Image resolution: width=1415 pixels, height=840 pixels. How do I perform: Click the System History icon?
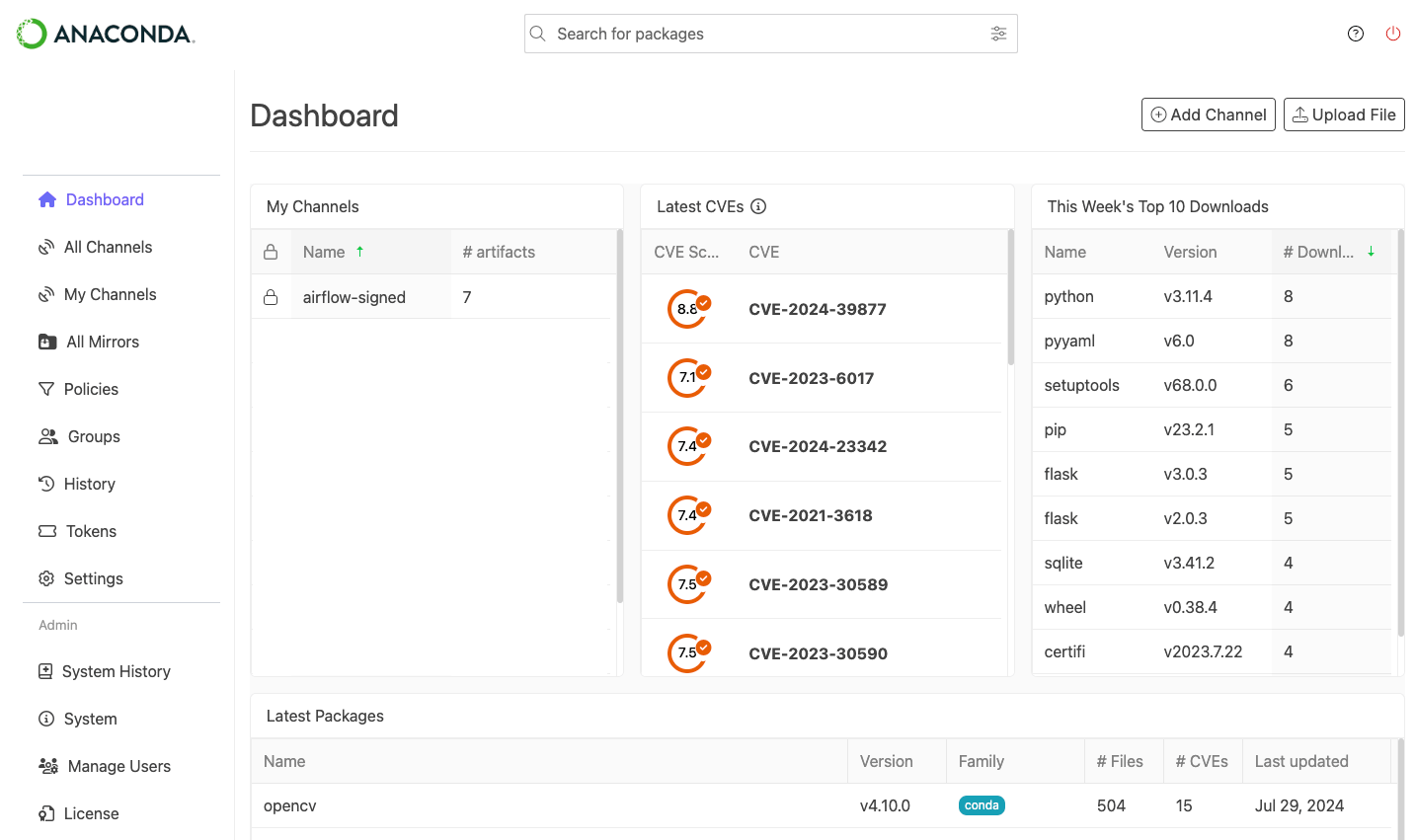tap(45, 671)
